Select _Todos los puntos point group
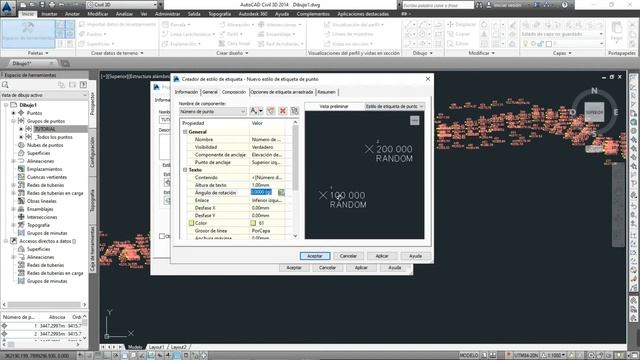Image resolution: width=640 pixels, height=360 pixels. 53,137
